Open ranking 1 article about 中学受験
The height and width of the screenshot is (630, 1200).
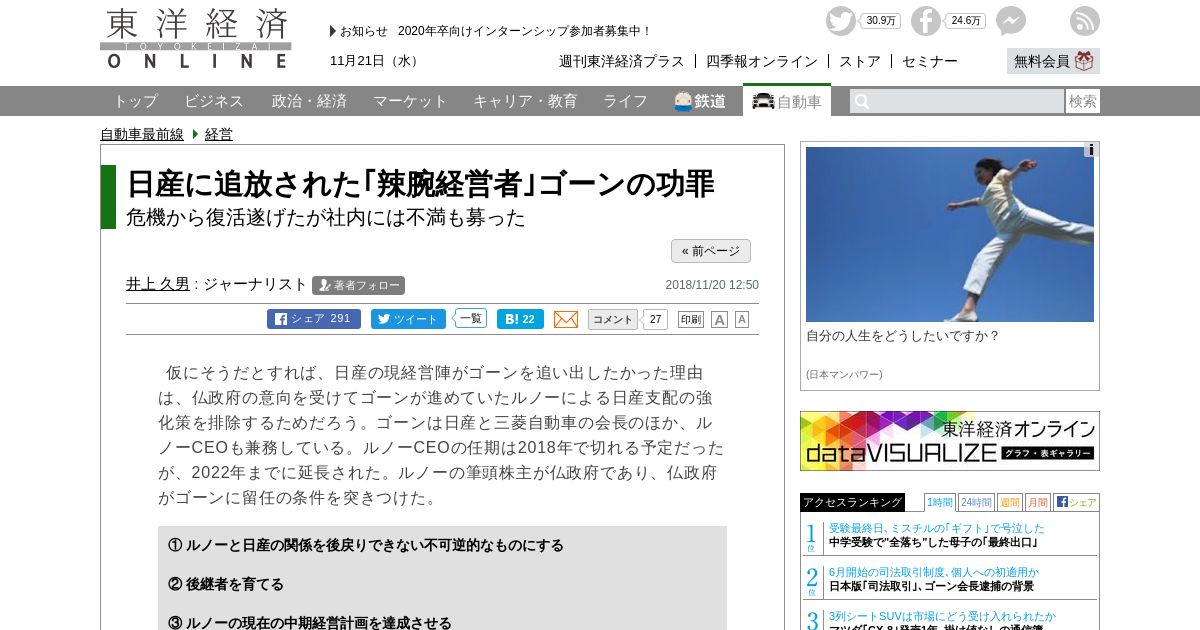click(936, 535)
